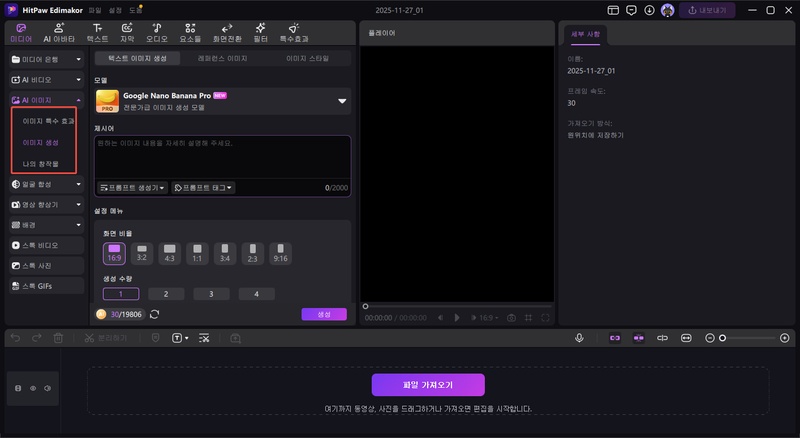Image resolution: width=800 pixels, height=438 pixels.
Task: Select the 16:9 aspect ratio
Action: [x=114, y=253]
